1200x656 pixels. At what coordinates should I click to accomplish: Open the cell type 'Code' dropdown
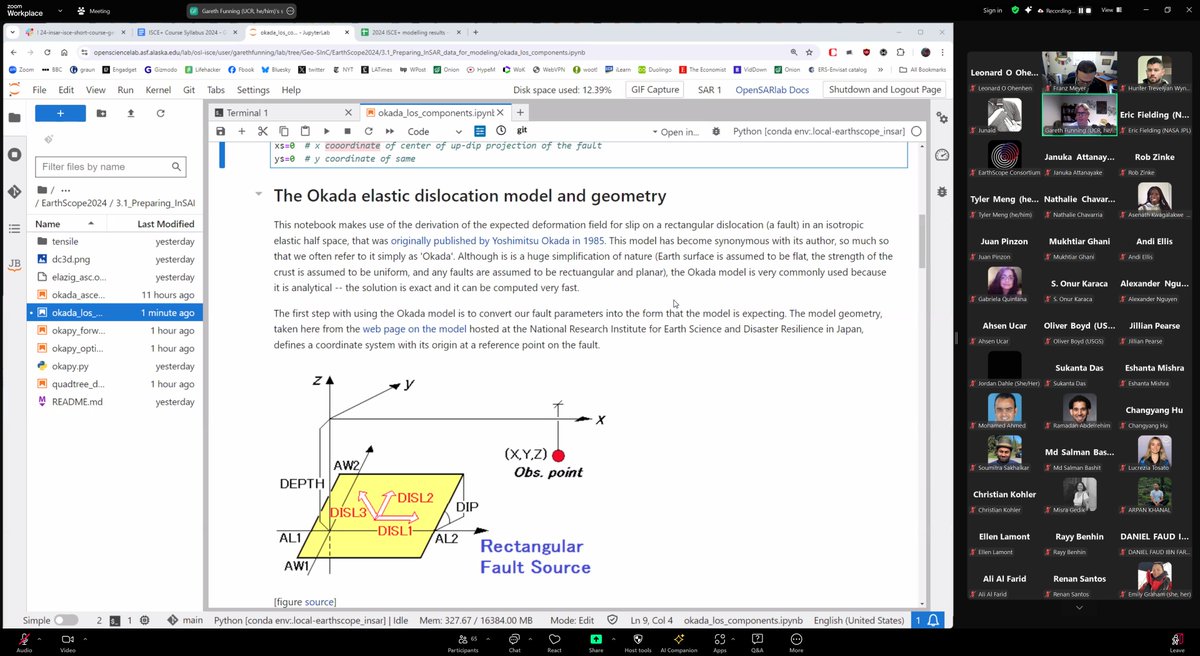pyautogui.click(x=435, y=131)
